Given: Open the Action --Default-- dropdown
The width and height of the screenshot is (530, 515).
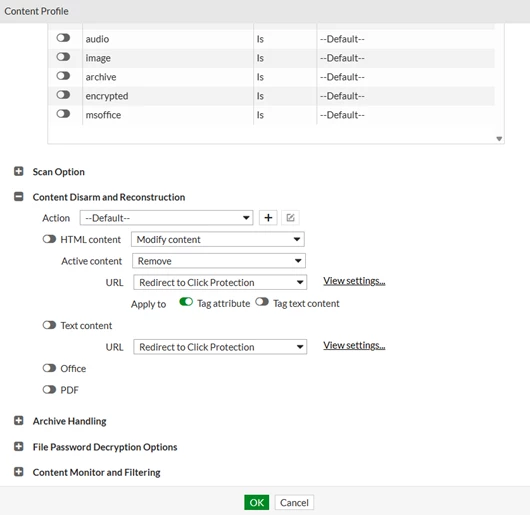Looking at the screenshot, I should [x=166, y=218].
